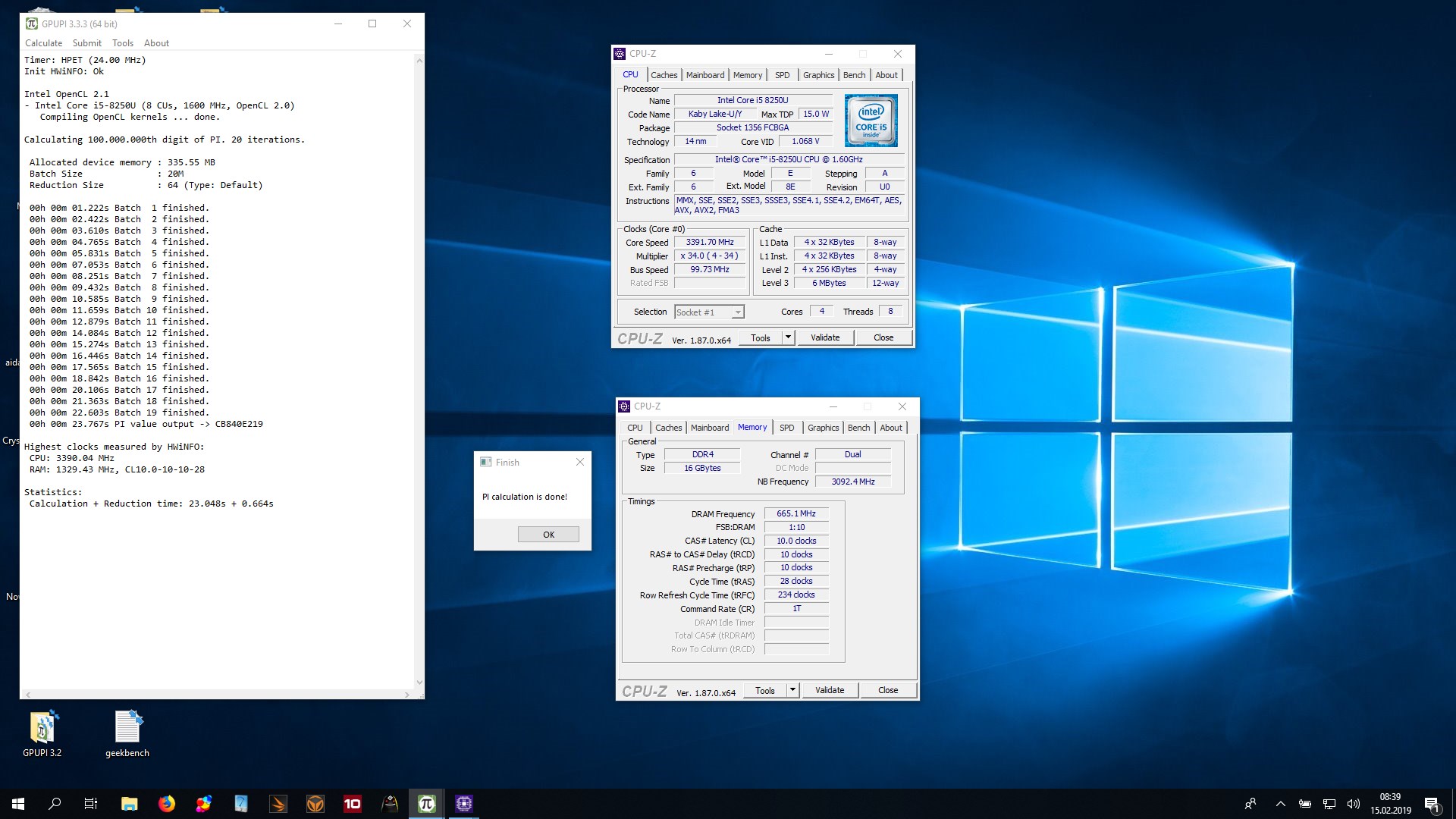Switch to Graphics tab in lower CPU-Z

click(823, 428)
